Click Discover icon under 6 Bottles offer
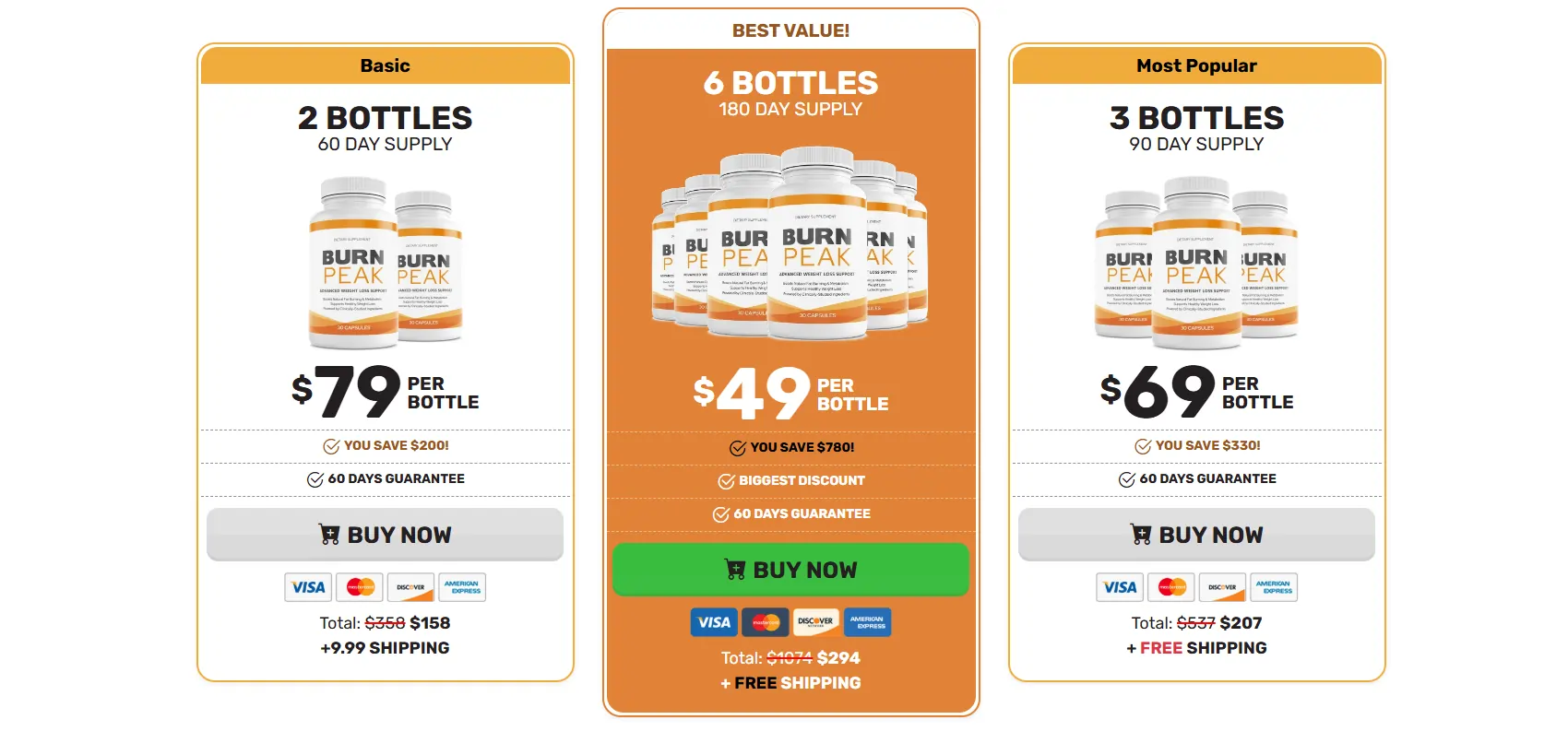The height and width of the screenshot is (743, 1568). click(x=816, y=622)
